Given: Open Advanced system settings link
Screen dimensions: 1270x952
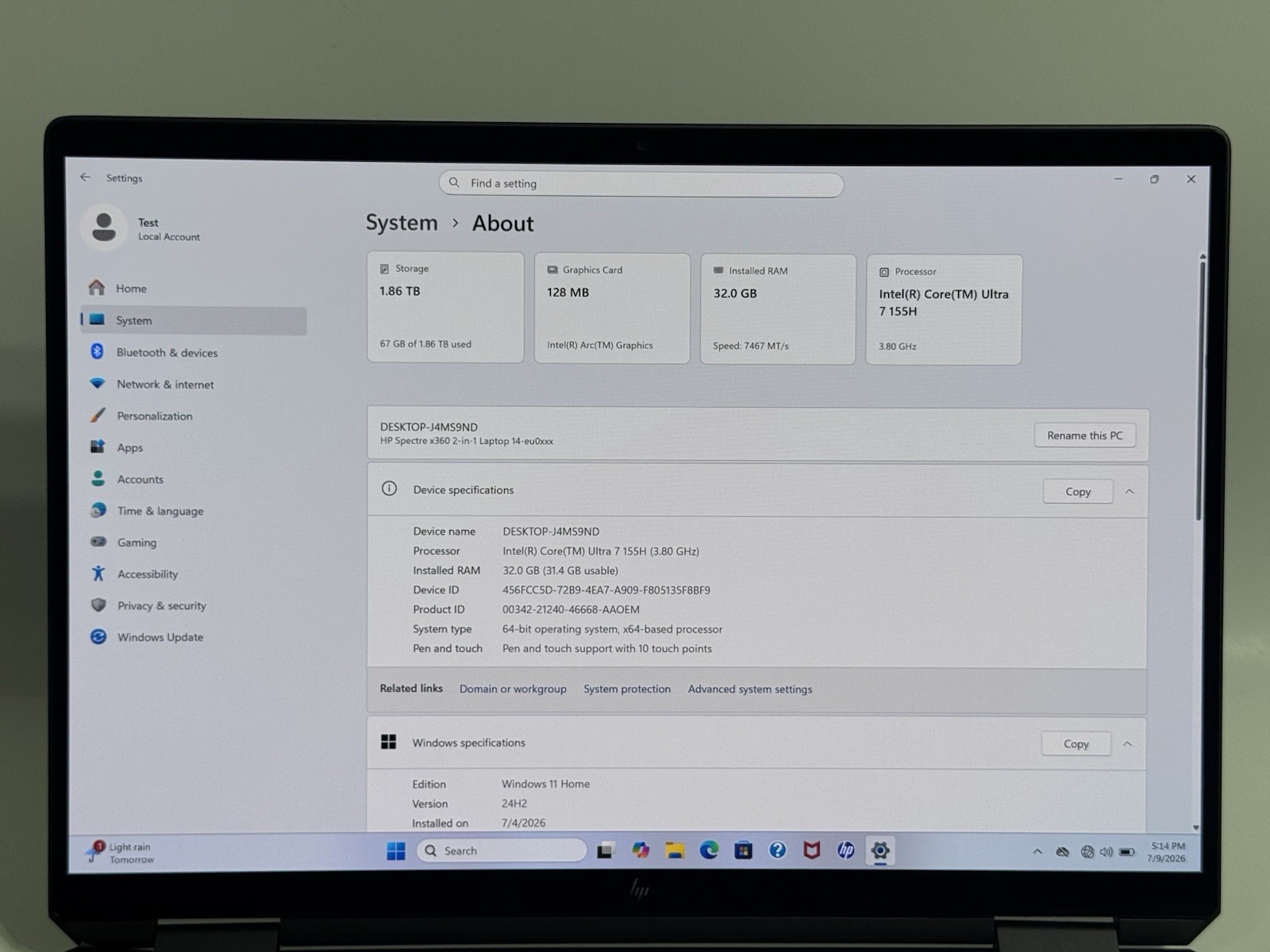Looking at the screenshot, I should pyautogui.click(x=750, y=689).
